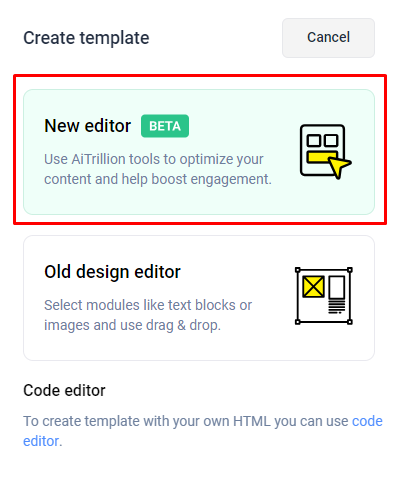Click the 'Use AiTrillion tools' description text
The image size is (400, 491).
pyautogui.click(x=158, y=169)
